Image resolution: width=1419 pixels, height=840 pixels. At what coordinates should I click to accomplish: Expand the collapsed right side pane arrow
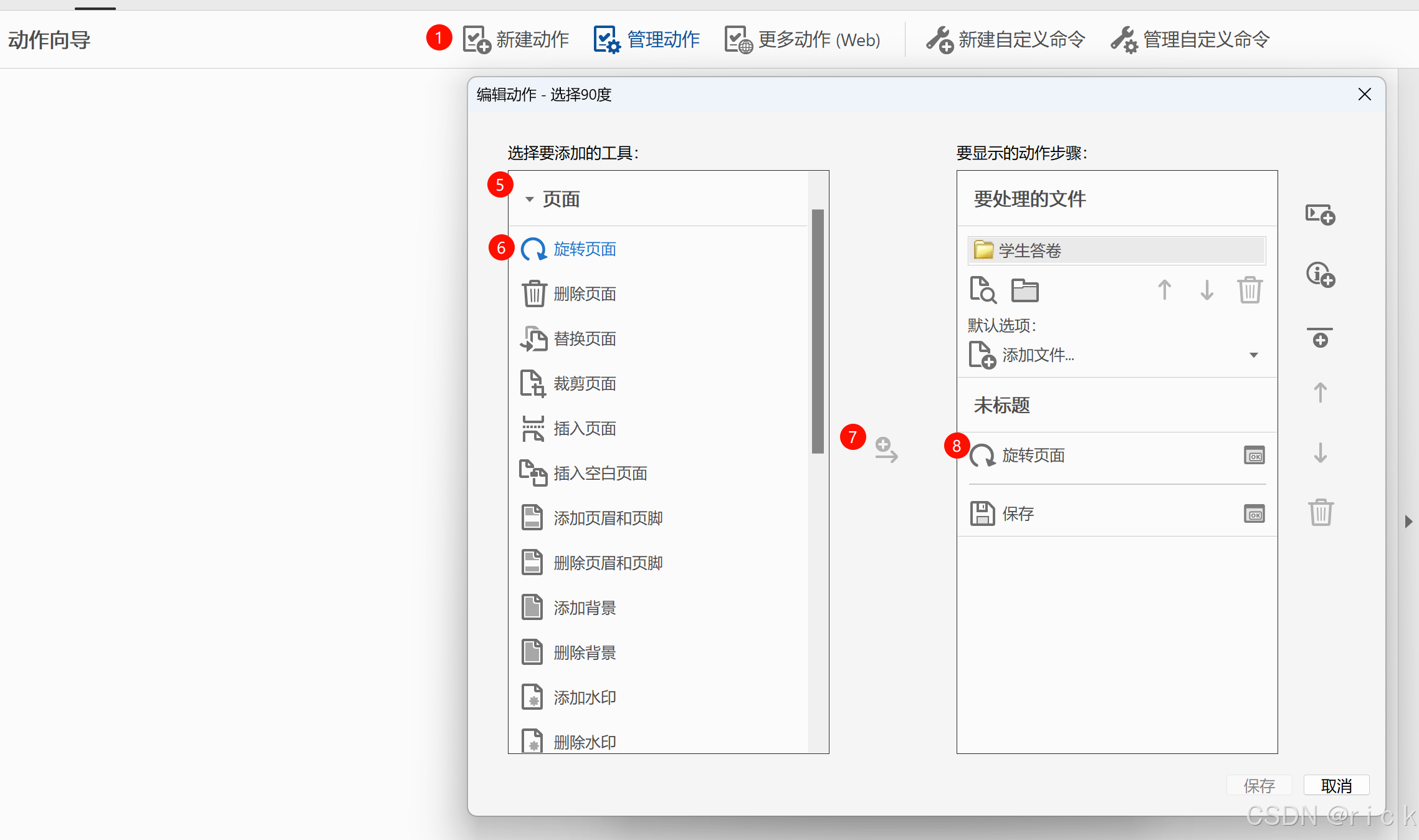[1408, 521]
